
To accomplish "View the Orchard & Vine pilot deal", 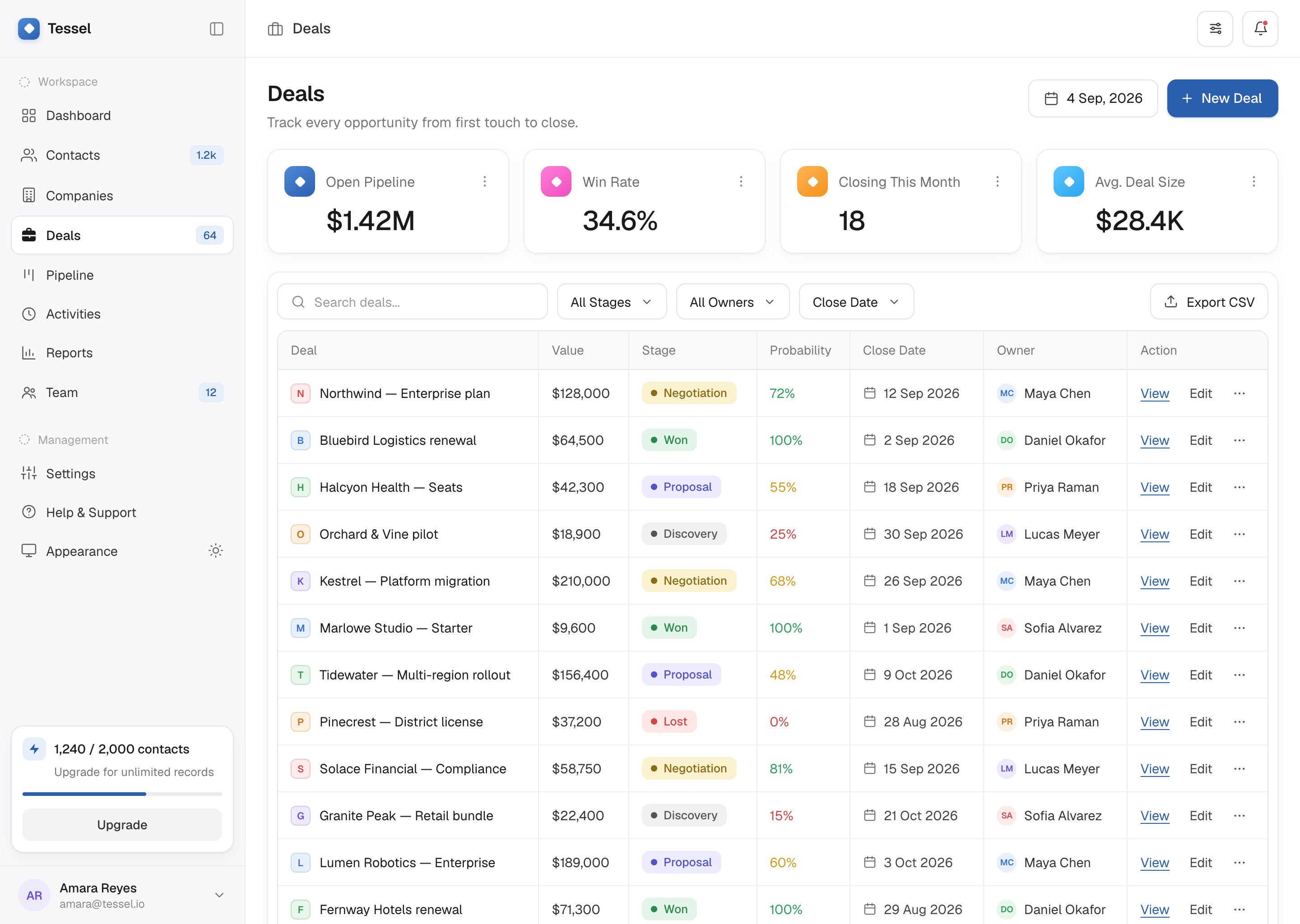I will (x=1154, y=534).
